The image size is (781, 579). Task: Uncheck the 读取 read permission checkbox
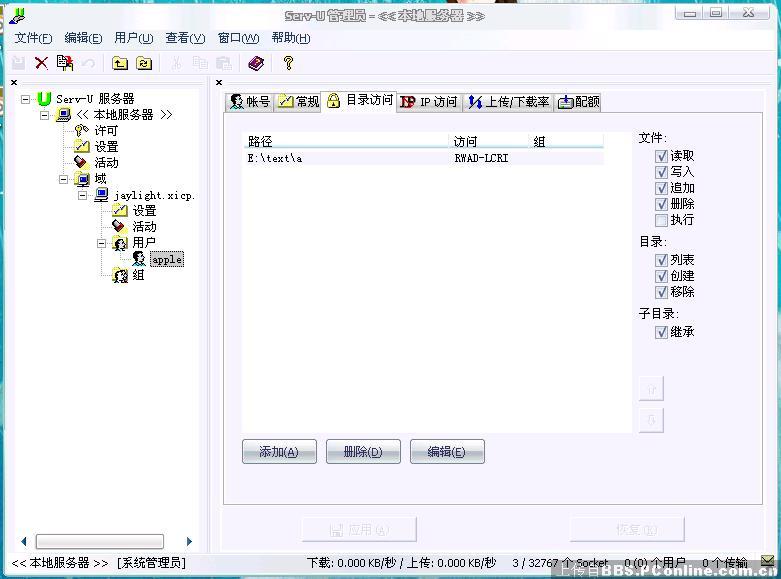pos(661,156)
